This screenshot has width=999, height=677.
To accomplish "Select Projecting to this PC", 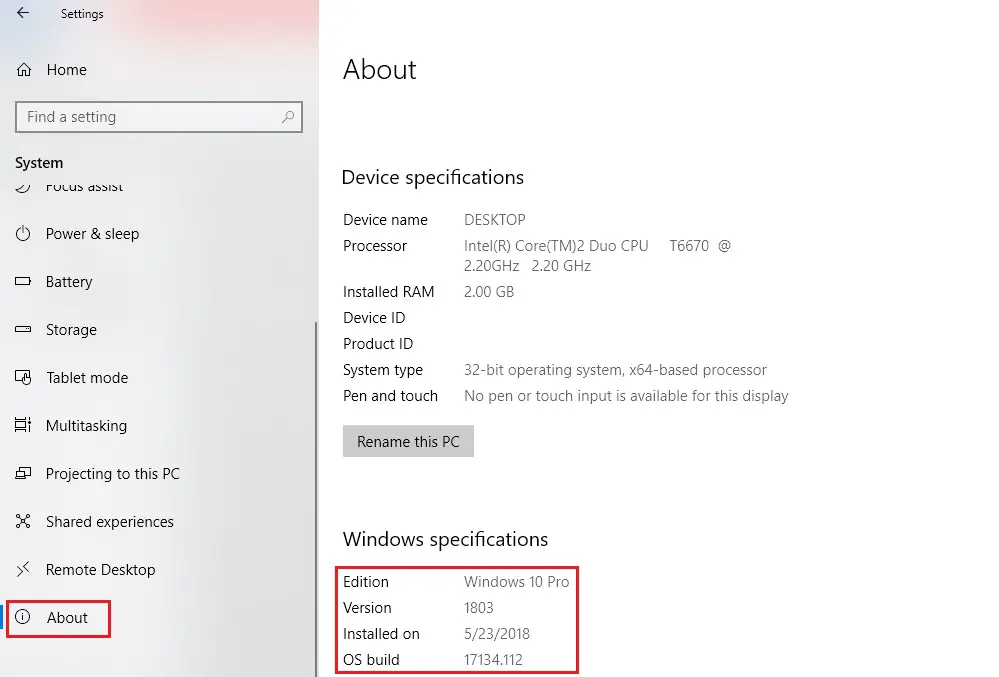I will tap(113, 474).
